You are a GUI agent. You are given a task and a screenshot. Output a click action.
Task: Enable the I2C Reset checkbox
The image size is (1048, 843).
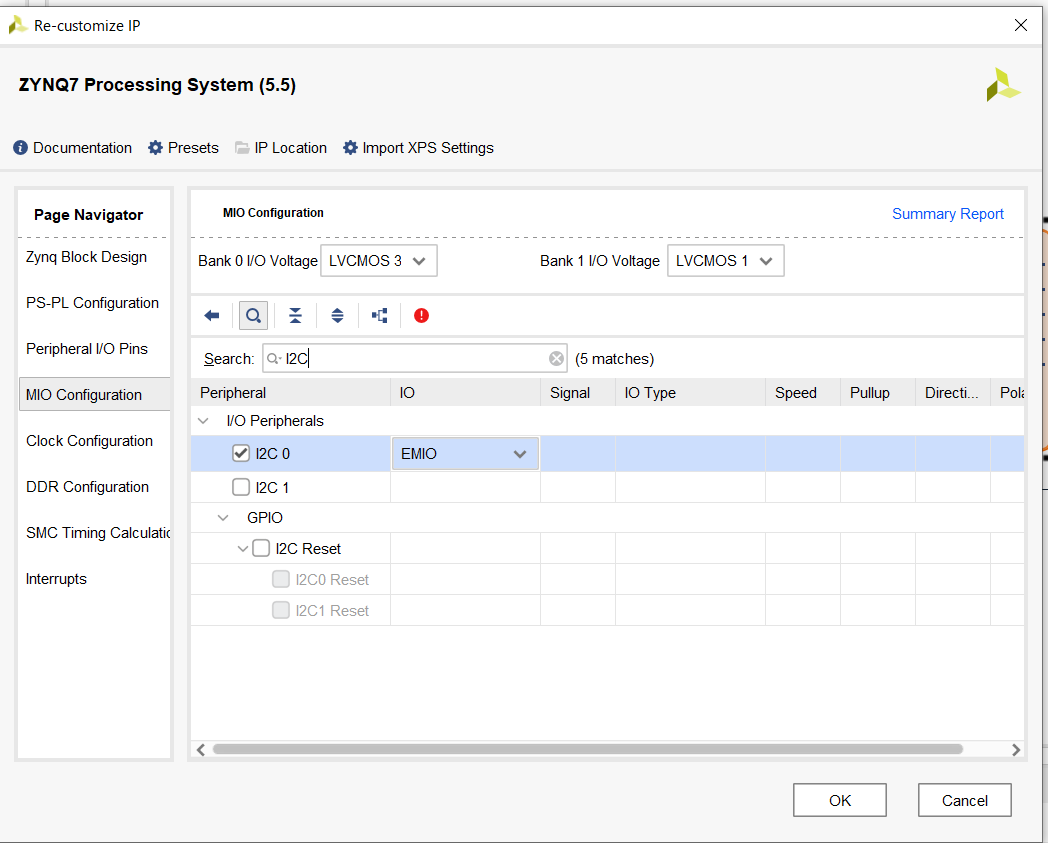click(261, 548)
